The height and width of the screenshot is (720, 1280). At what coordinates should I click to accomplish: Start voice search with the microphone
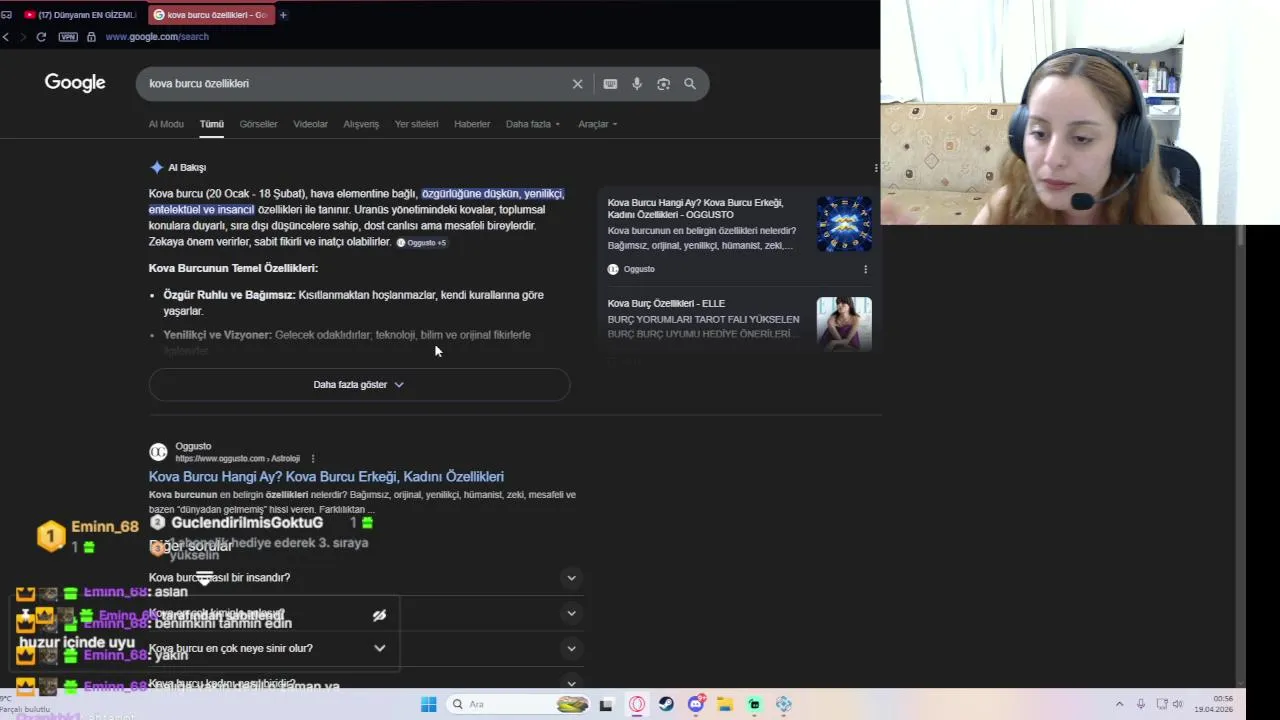[x=637, y=84]
